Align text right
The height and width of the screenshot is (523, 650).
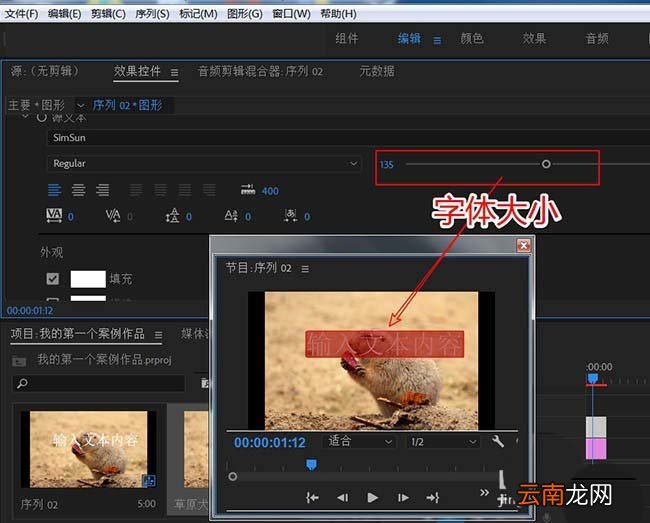tap(102, 190)
